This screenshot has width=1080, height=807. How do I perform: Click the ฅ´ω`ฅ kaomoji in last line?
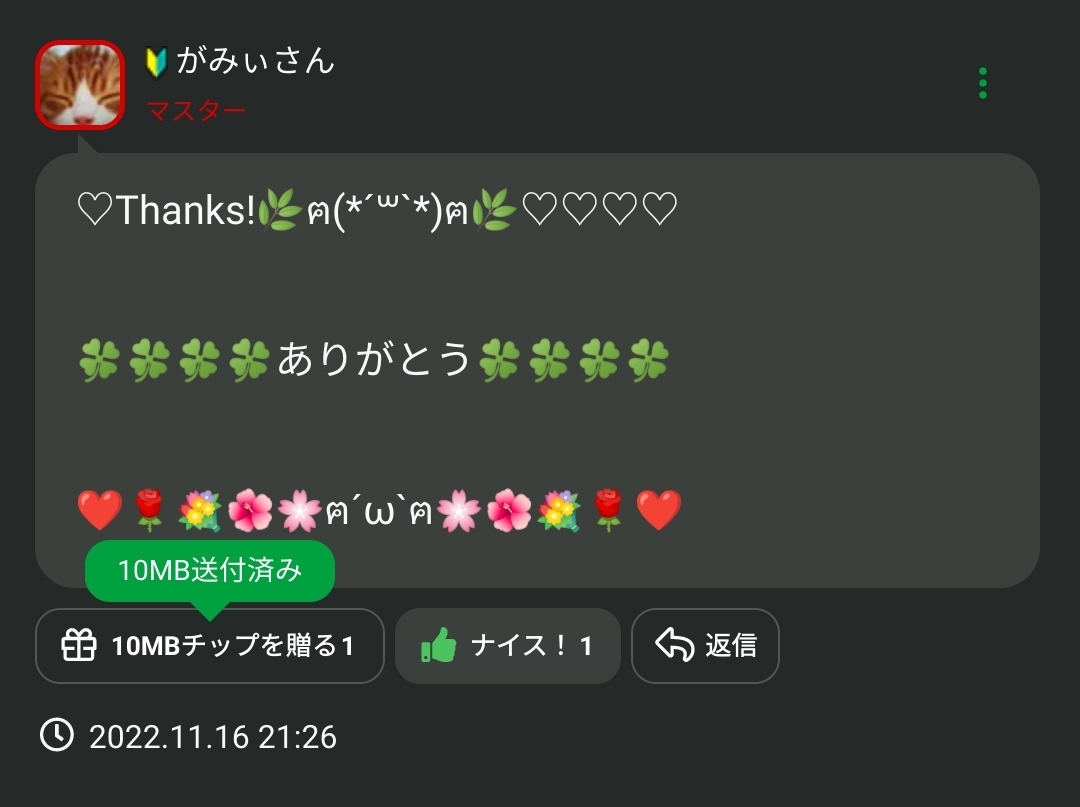click(379, 511)
